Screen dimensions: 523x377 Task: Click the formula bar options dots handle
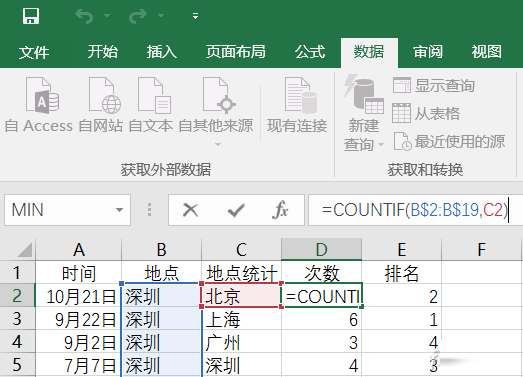(149, 210)
